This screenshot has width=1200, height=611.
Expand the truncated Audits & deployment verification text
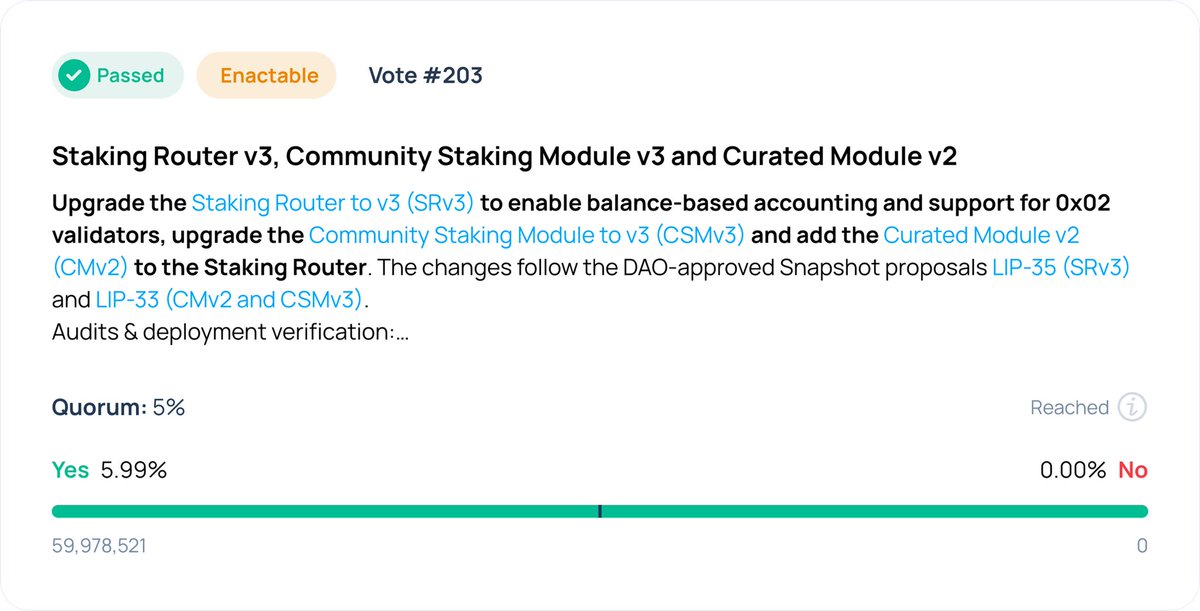coord(230,331)
